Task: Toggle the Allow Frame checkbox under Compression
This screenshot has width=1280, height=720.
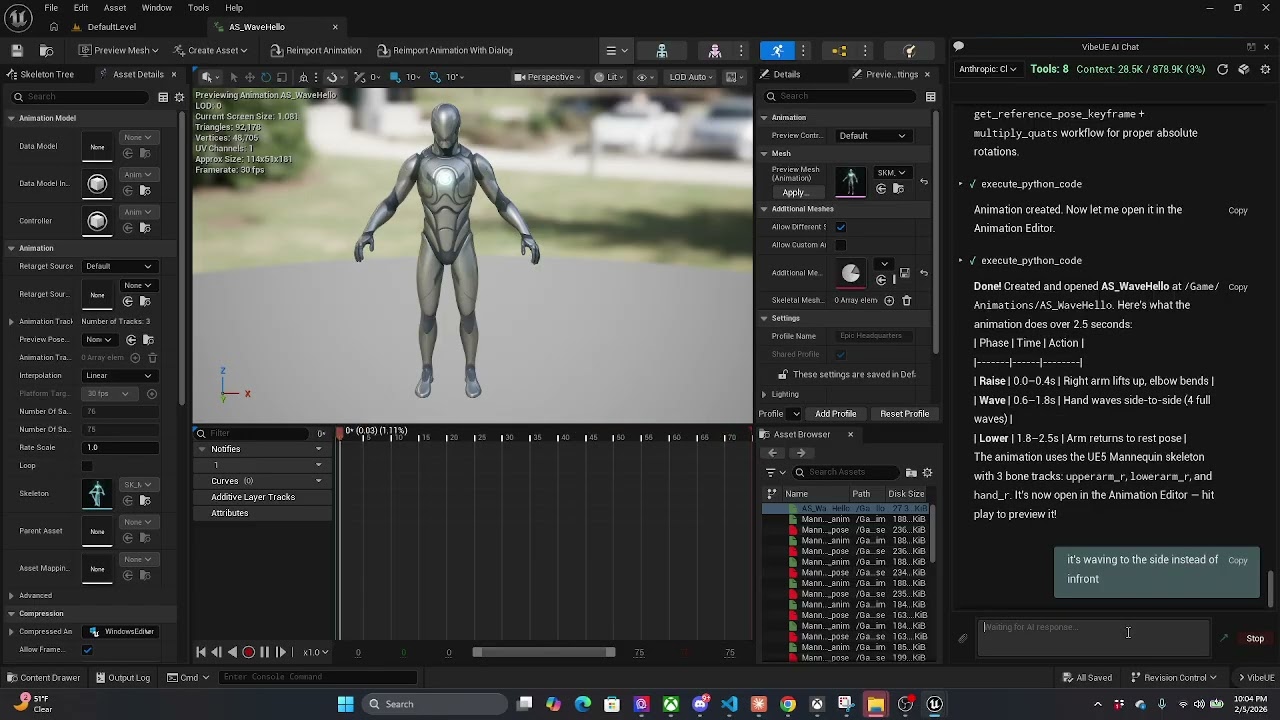Action: coord(87,650)
